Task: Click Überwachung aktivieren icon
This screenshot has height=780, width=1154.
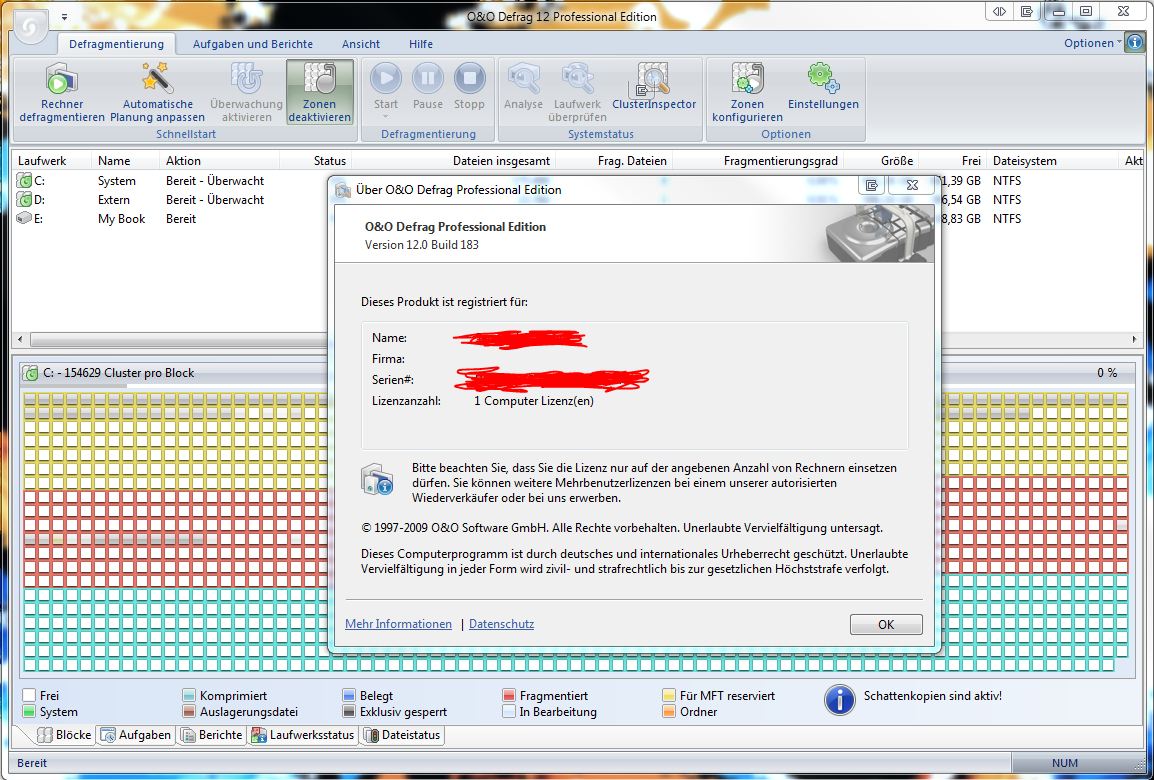Action: (247, 79)
